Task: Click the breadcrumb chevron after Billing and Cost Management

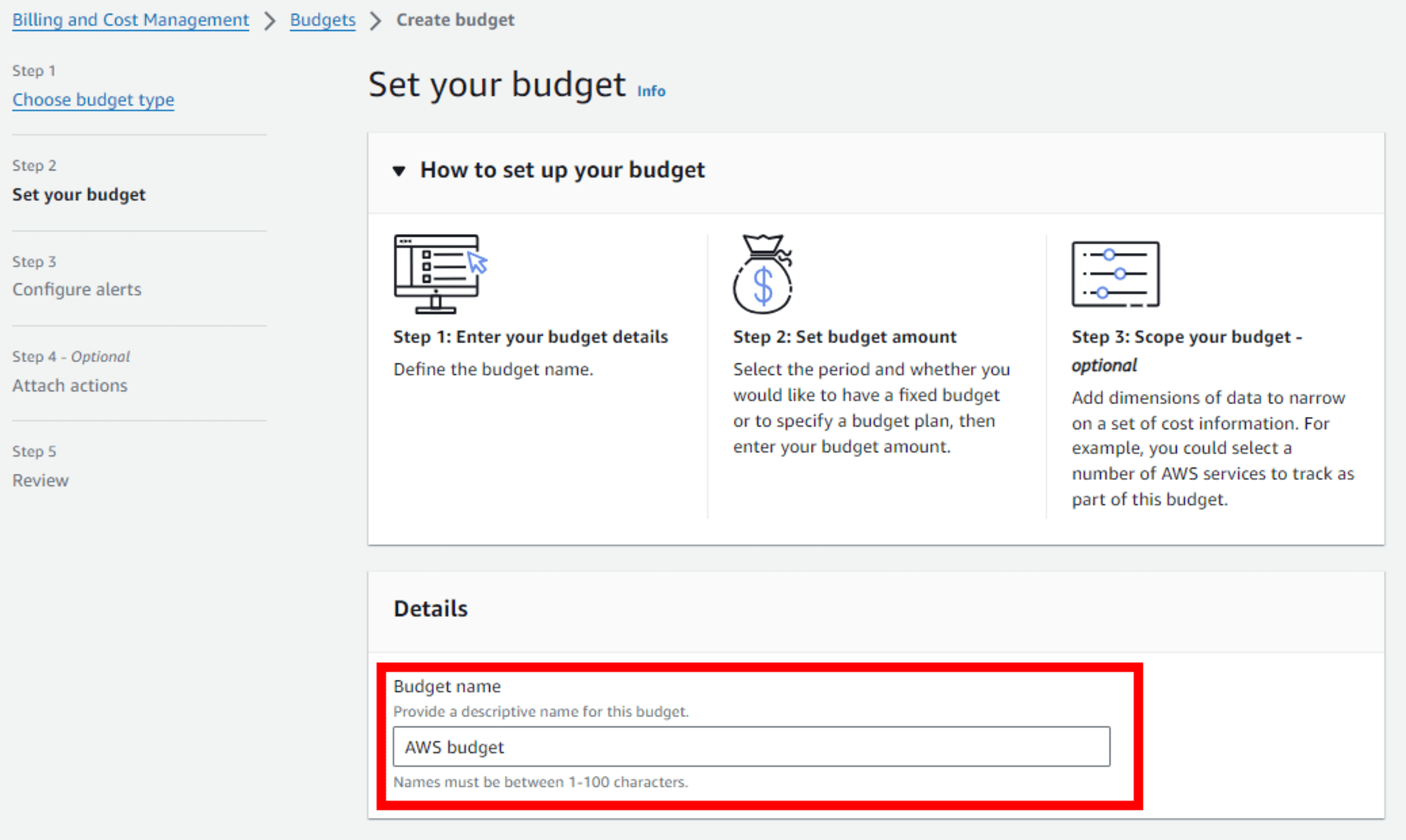Action: [x=270, y=20]
